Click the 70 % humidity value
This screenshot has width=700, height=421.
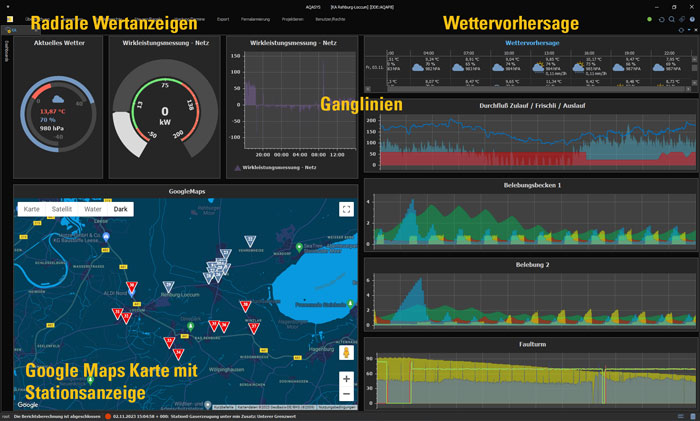point(48,120)
